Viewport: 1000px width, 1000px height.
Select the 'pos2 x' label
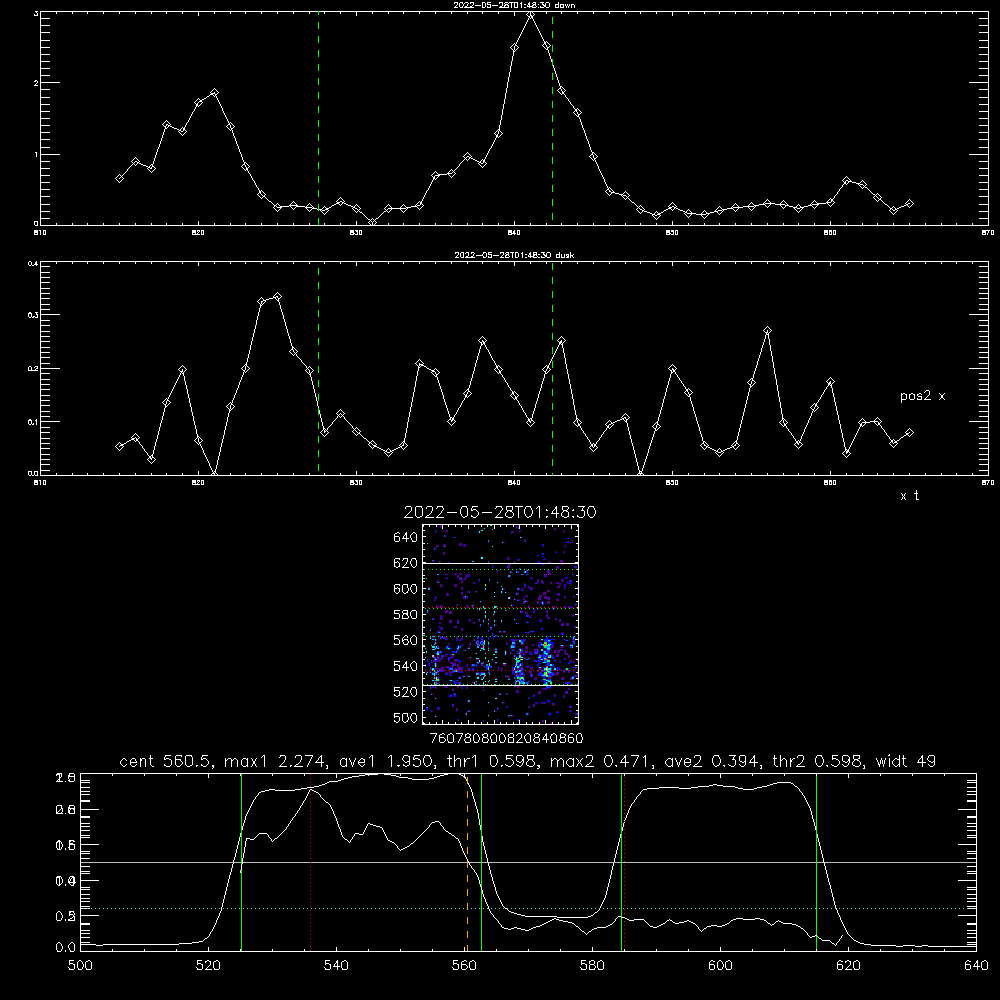point(922,396)
